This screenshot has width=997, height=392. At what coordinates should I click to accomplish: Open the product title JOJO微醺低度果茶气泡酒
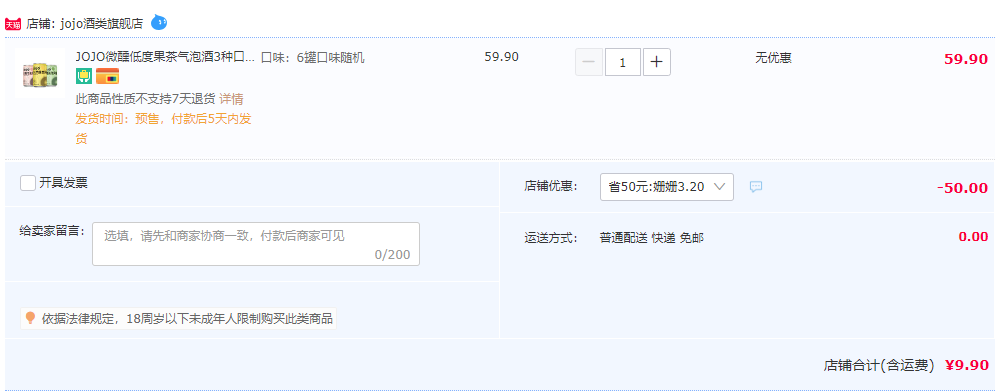165,57
